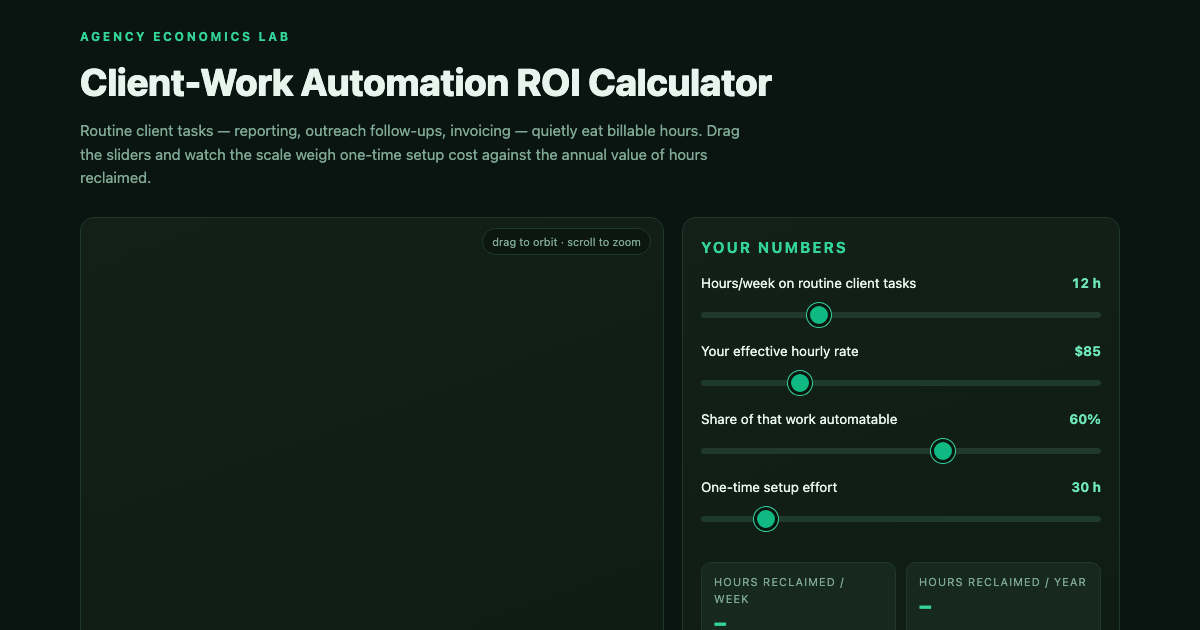
Task: Click the share automatable slider handle
Action: point(942,451)
